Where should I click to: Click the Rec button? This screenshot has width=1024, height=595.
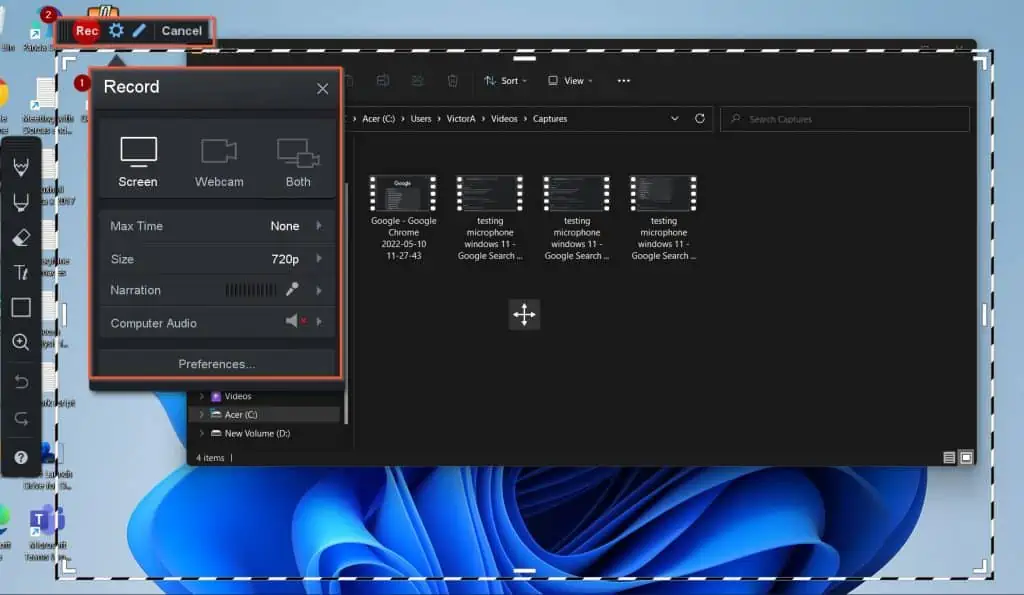coord(86,31)
